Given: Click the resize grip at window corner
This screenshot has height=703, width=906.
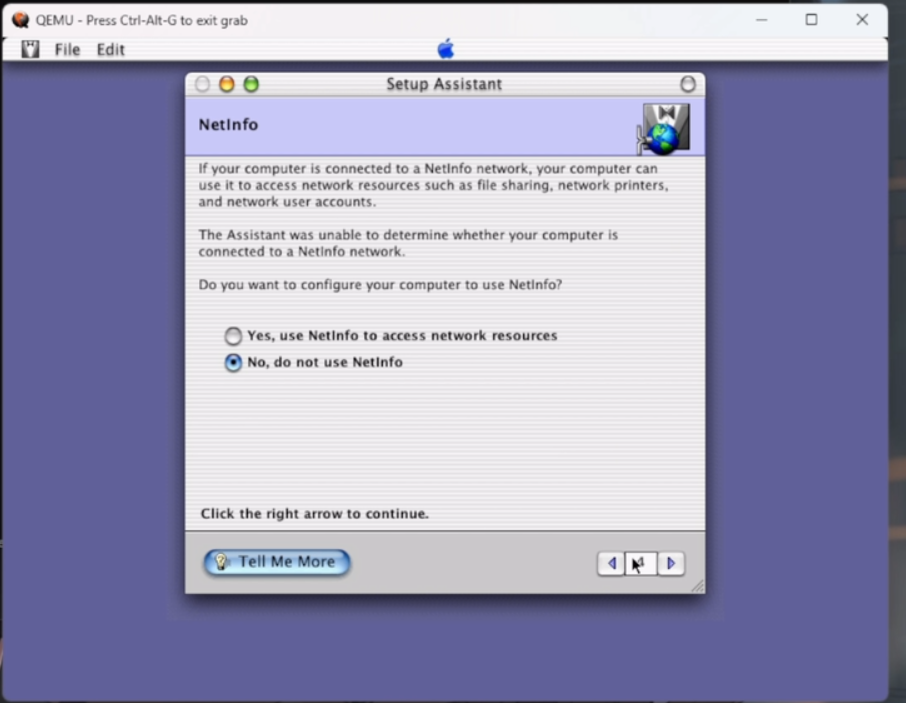Looking at the screenshot, I should tap(697, 586).
